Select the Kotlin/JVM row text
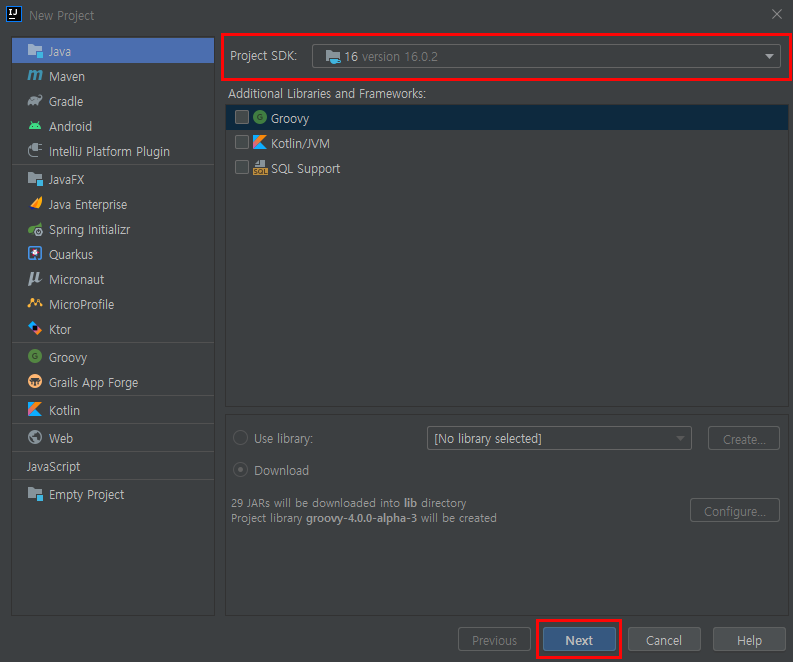This screenshot has height=662, width=793. coord(300,144)
